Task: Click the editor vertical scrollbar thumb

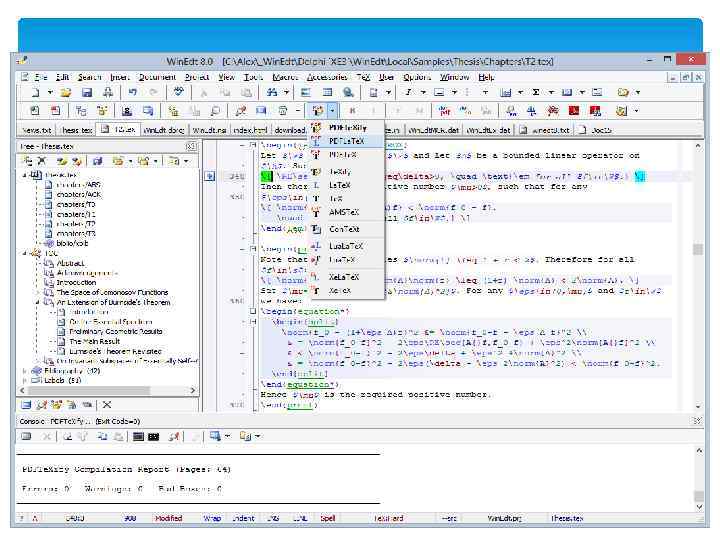Action: click(x=698, y=249)
